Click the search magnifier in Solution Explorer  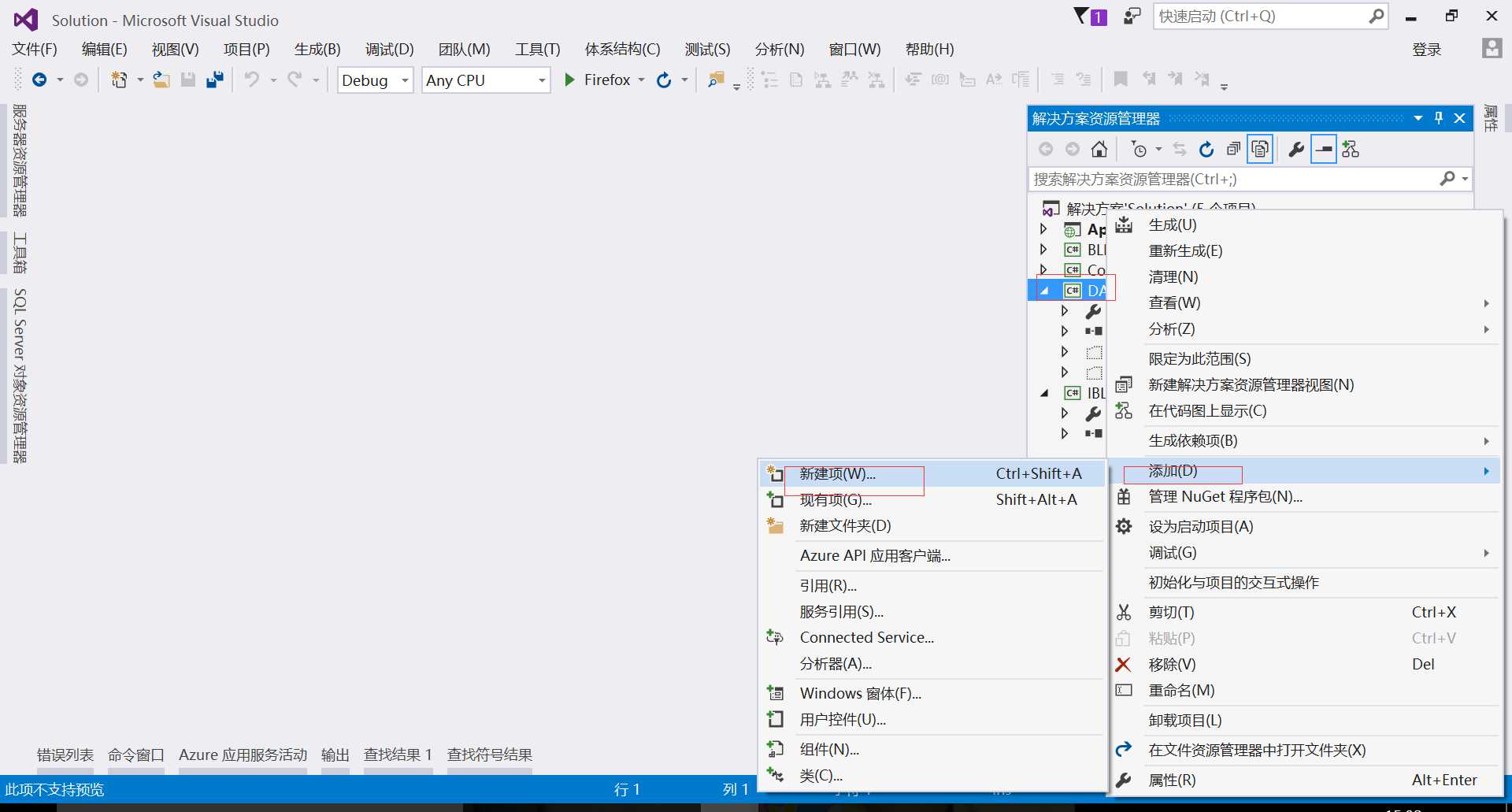click(x=1447, y=179)
